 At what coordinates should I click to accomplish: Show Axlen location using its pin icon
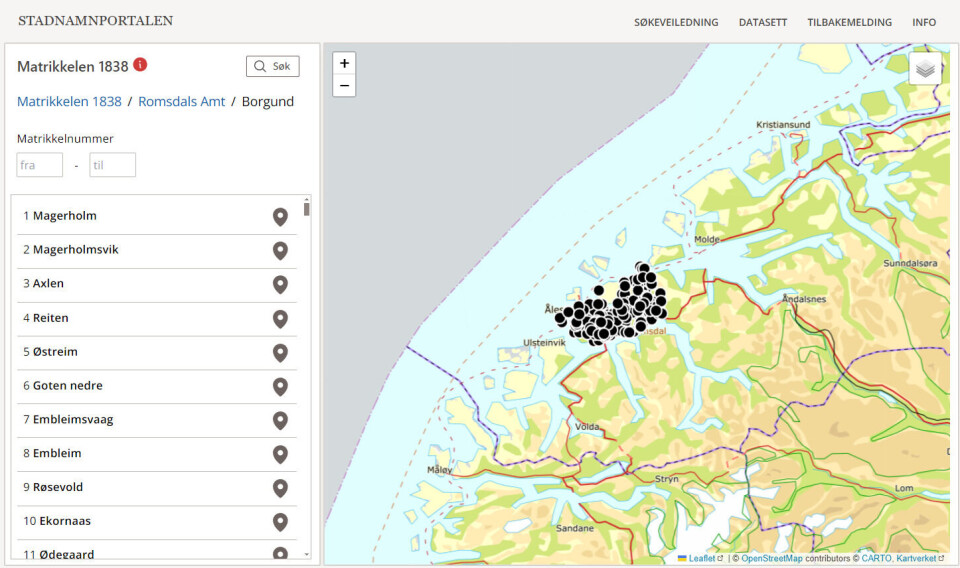coord(280,285)
